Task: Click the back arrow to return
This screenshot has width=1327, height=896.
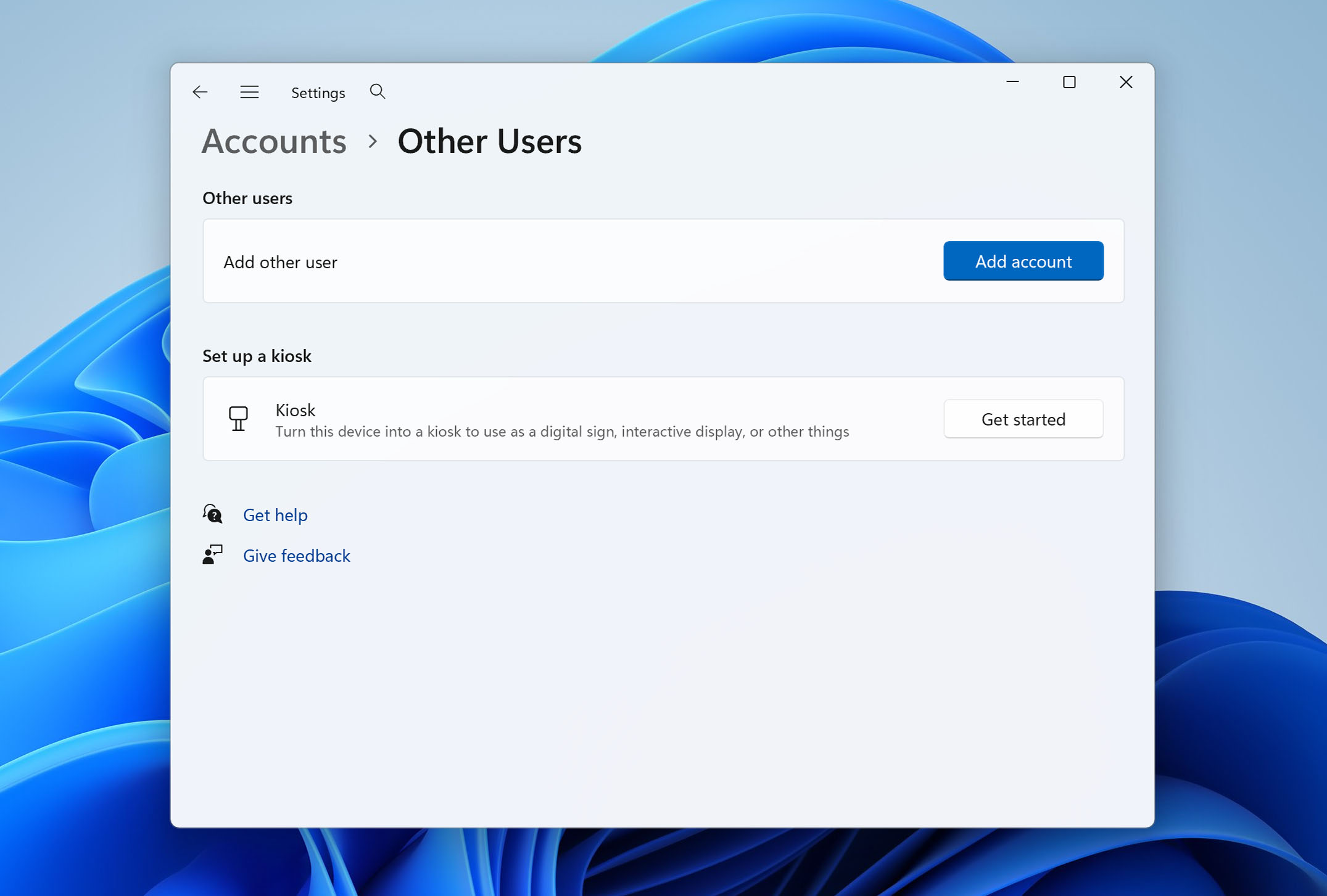Action: [x=199, y=91]
